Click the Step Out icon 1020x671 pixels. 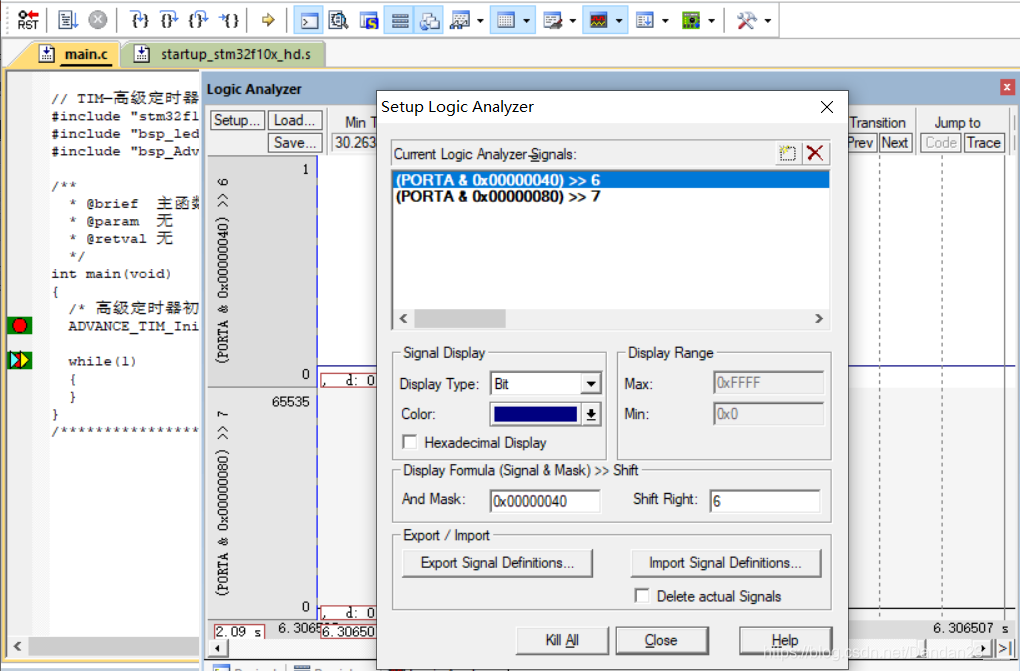pos(198,20)
